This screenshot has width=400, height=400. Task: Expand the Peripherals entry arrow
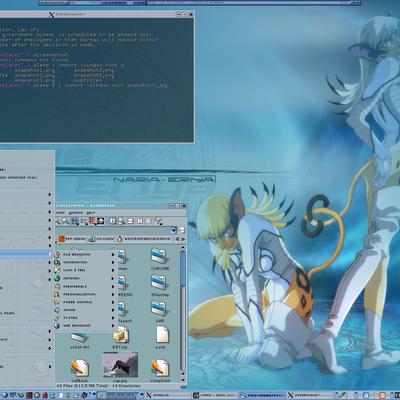point(113,286)
